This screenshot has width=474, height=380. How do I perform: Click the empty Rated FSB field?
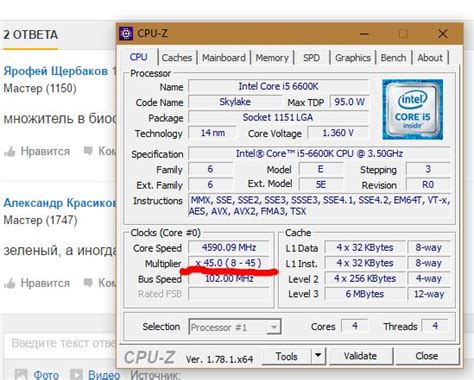(x=229, y=294)
